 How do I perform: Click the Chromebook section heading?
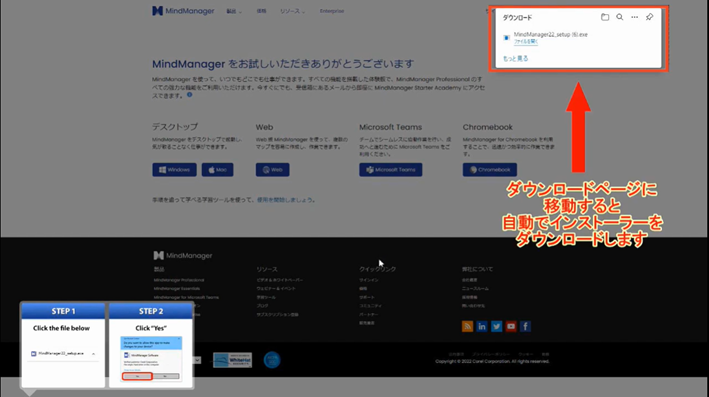click(487, 127)
